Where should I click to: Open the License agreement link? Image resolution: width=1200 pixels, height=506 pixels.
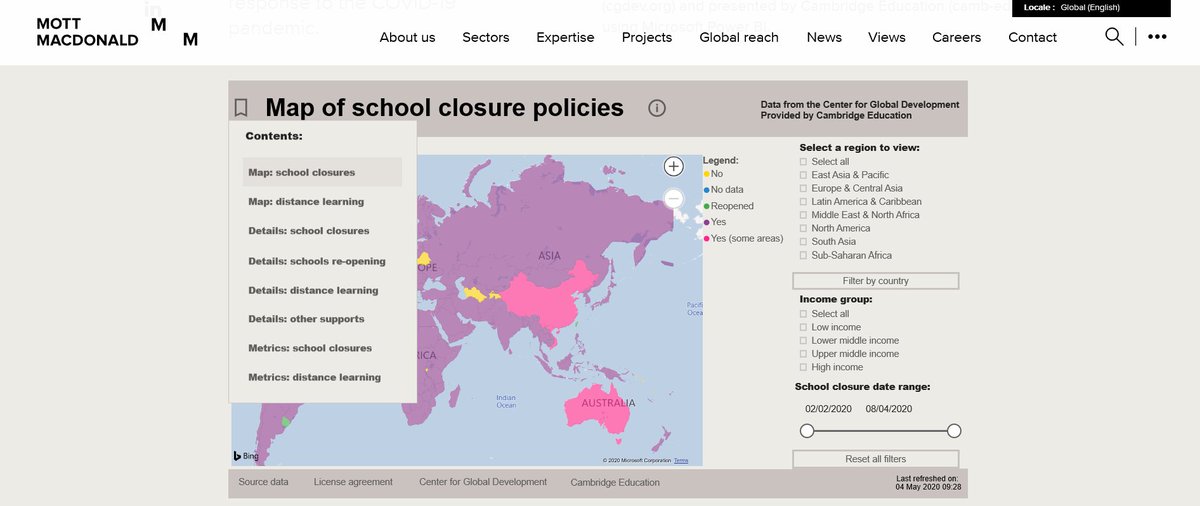[x=353, y=482]
